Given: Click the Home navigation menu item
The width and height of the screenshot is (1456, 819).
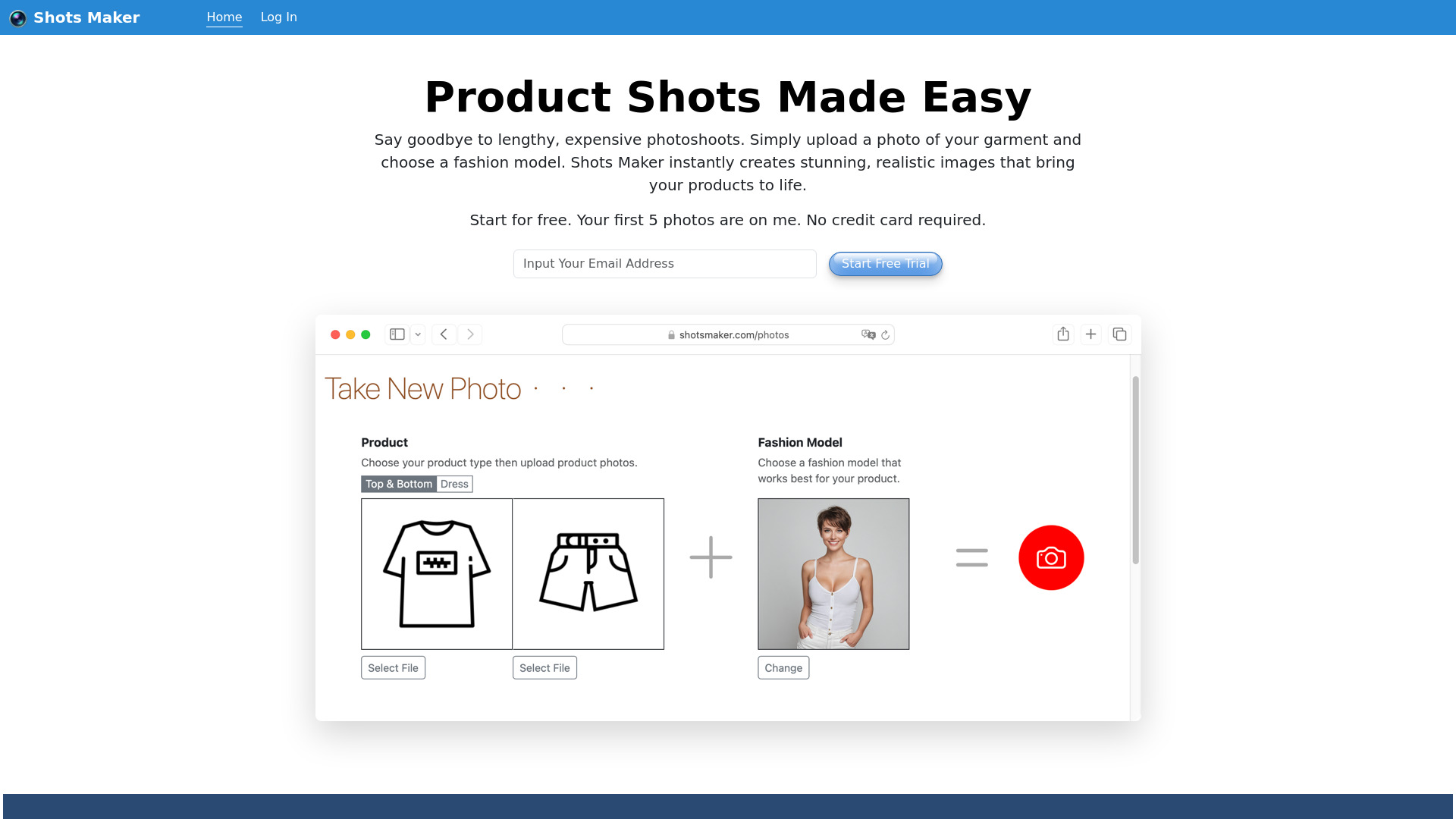Looking at the screenshot, I should pyautogui.click(x=224, y=17).
